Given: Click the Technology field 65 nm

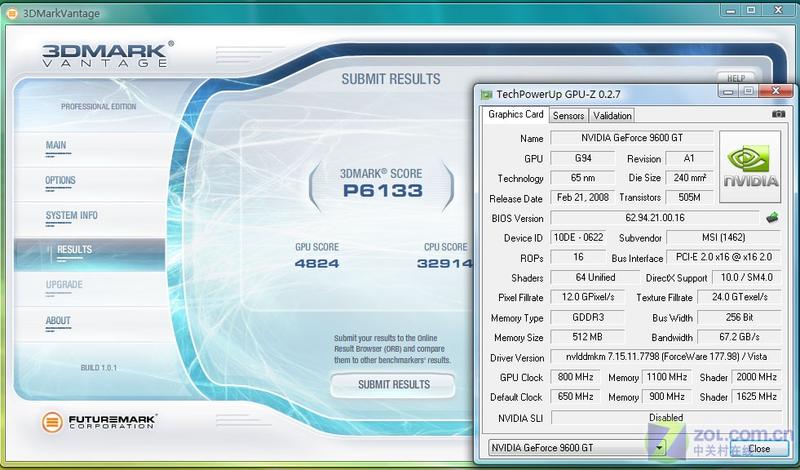Looking at the screenshot, I should click(x=583, y=178).
